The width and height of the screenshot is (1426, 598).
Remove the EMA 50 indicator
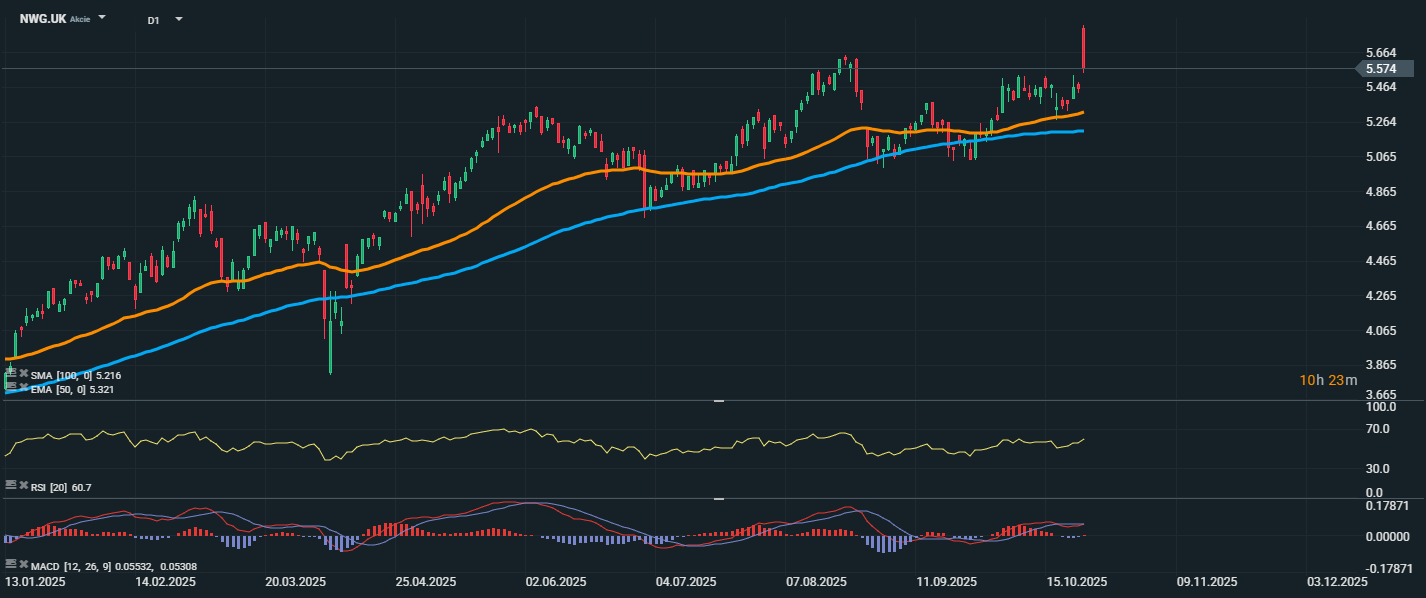(x=23, y=385)
